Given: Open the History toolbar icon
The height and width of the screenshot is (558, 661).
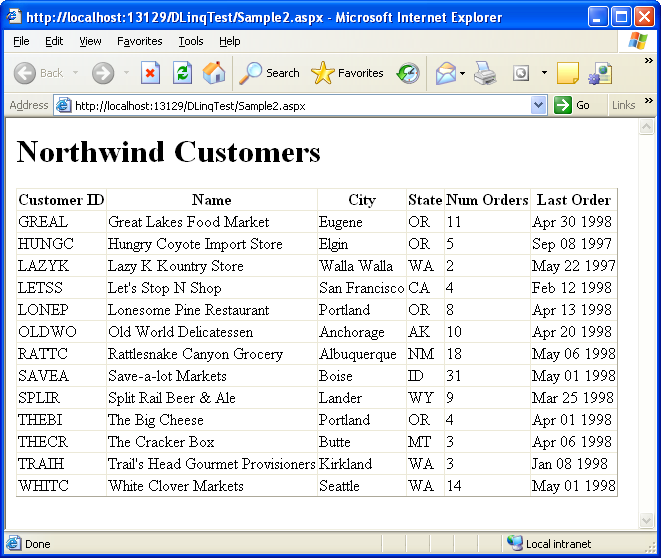Looking at the screenshot, I should (408, 73).
